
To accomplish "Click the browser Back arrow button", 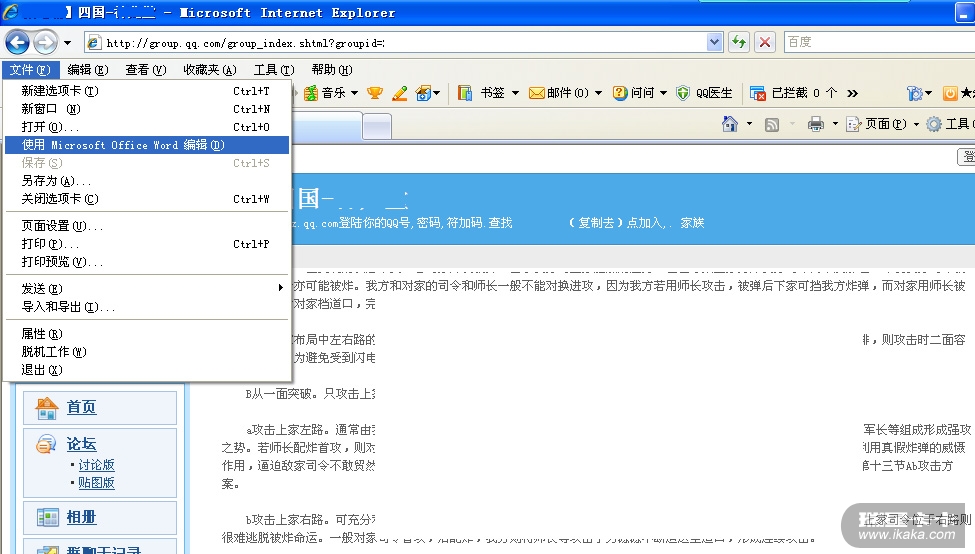I will (17, 42).
